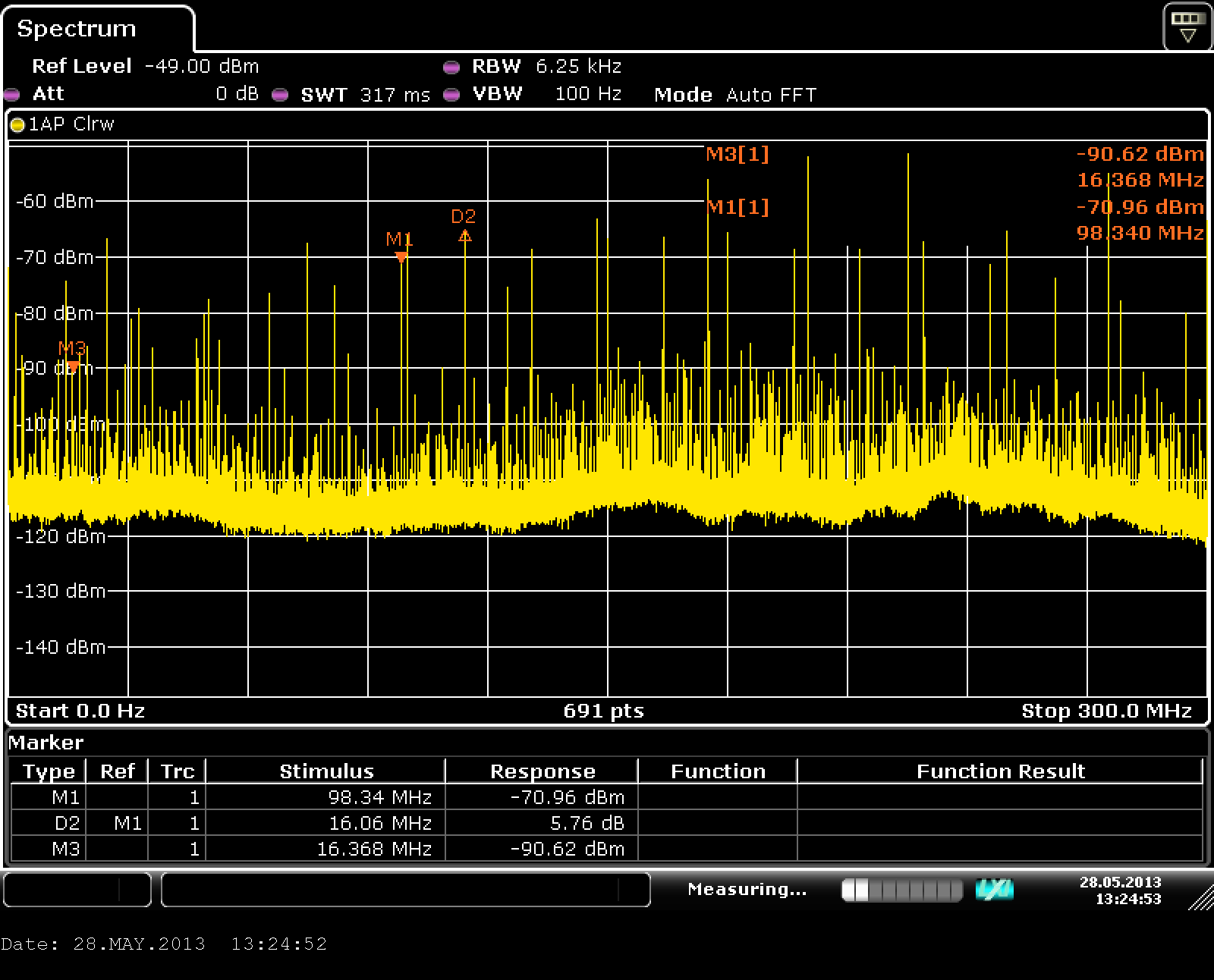
Task: Click the Mode Auto FFT setting
Action: pyautogui.click(x=734, y=95)
